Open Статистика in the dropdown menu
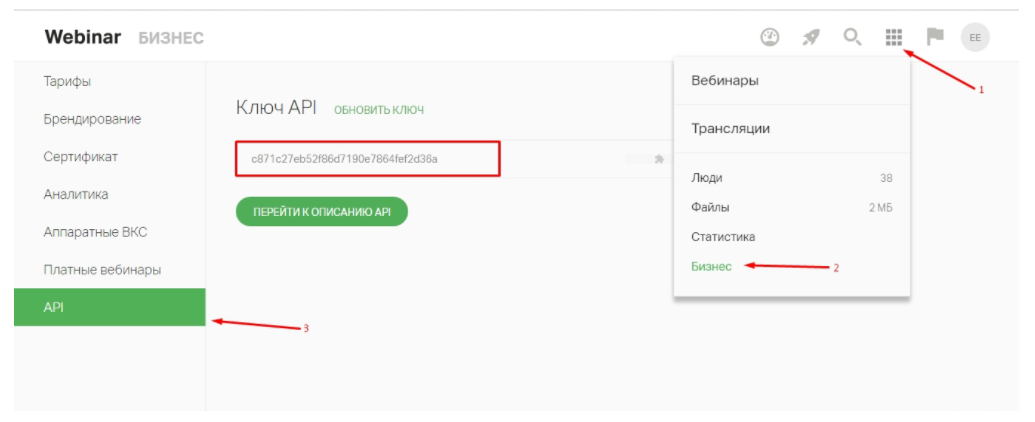Image resolution: width=1035 pixels, height=422 pixels. point(723,237)
